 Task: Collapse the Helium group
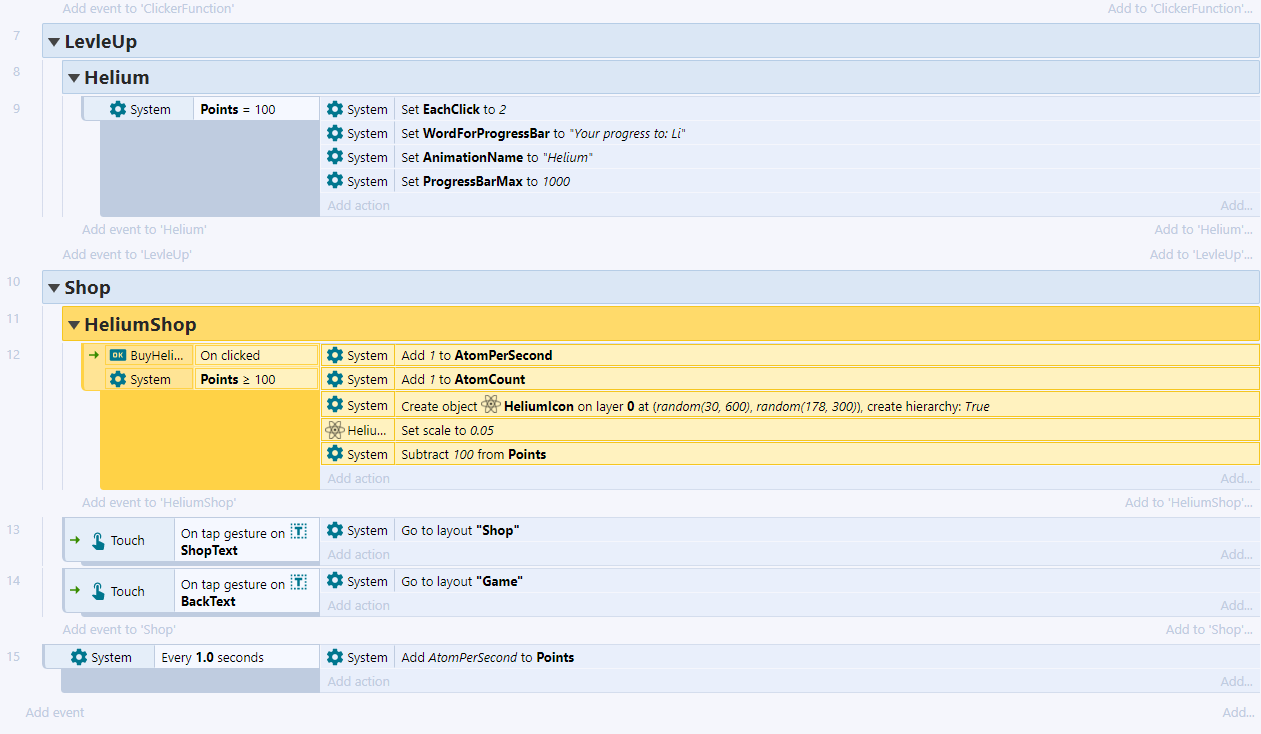[x=74, y=78]
